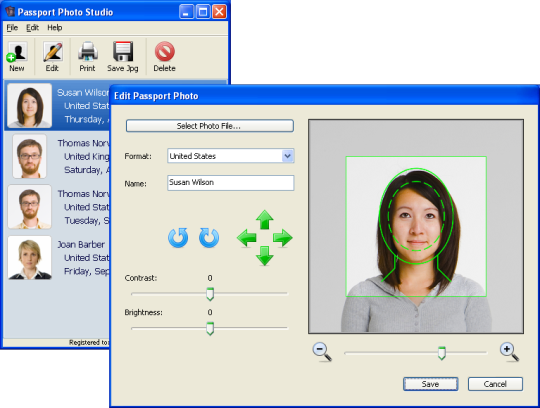Click the Brightness slider handle
The height and width of the screenshot is (408, 540).
210,328
